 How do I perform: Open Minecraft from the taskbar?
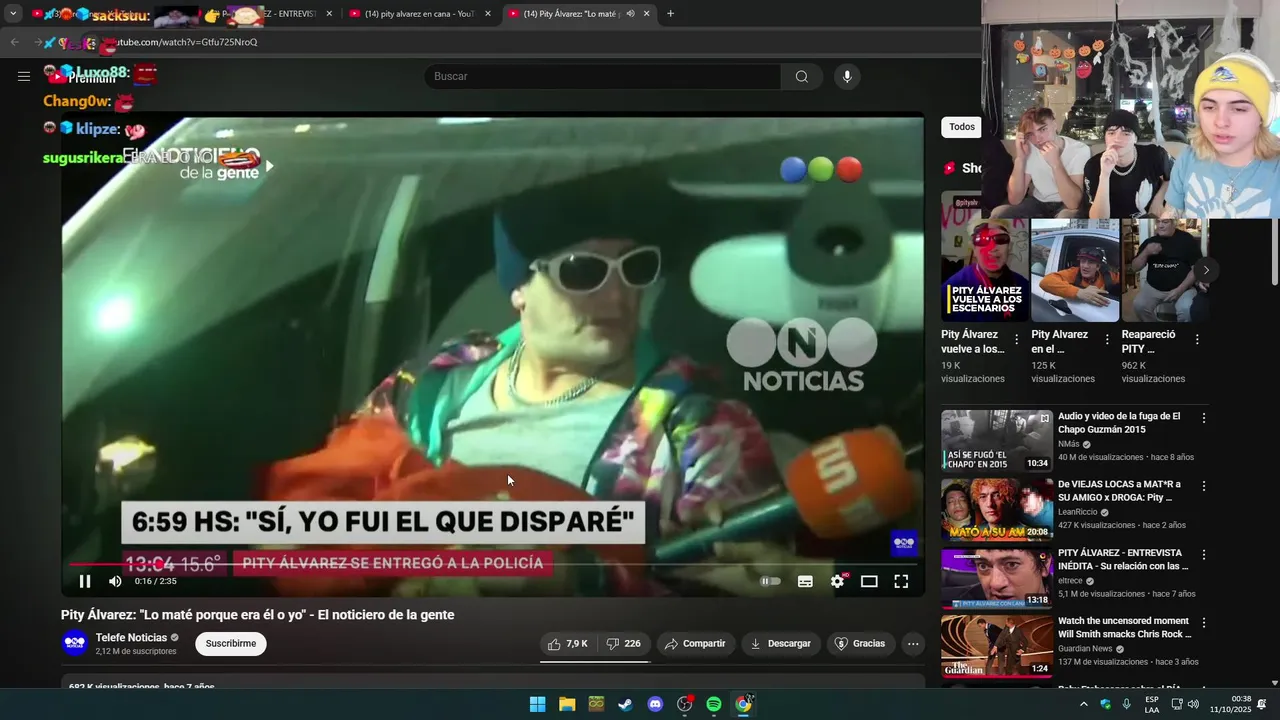click(x=596, y=704)
